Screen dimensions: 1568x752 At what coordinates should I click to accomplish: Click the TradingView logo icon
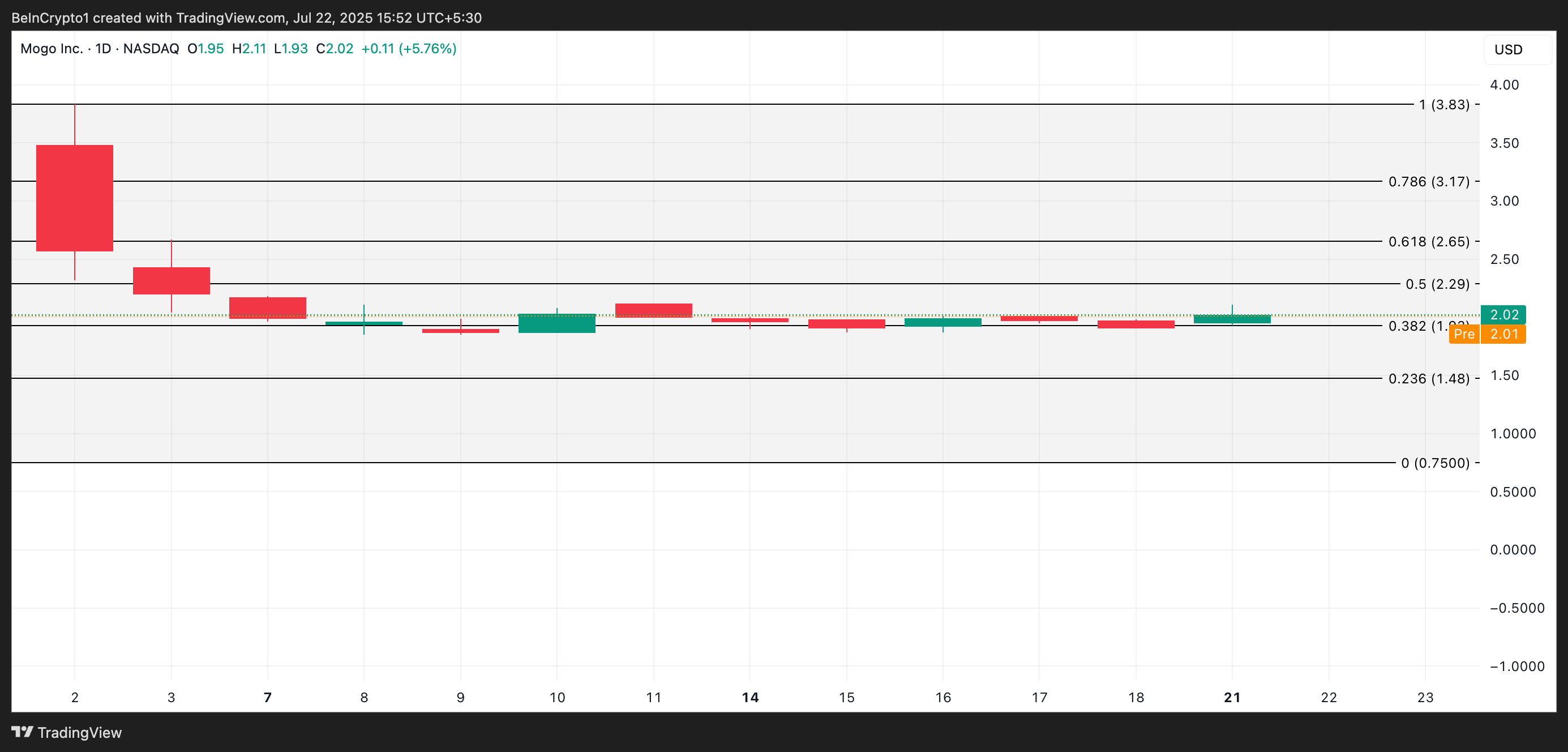pos(22,731)
